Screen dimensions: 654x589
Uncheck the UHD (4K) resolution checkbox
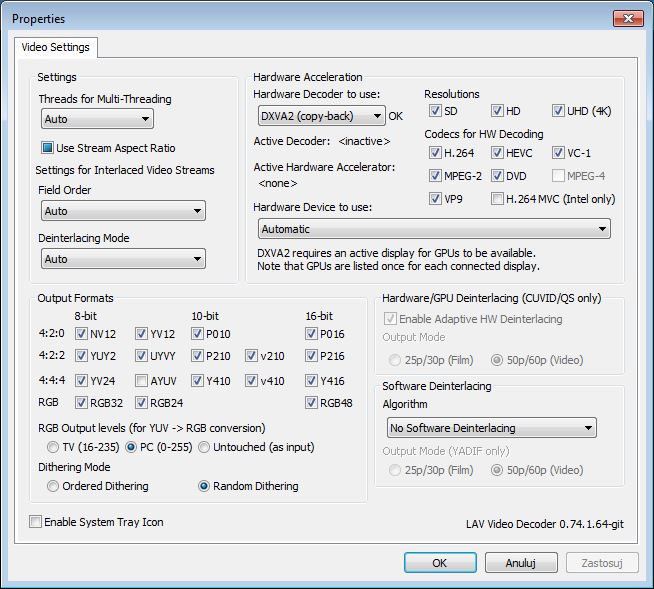tap(558, 111)
